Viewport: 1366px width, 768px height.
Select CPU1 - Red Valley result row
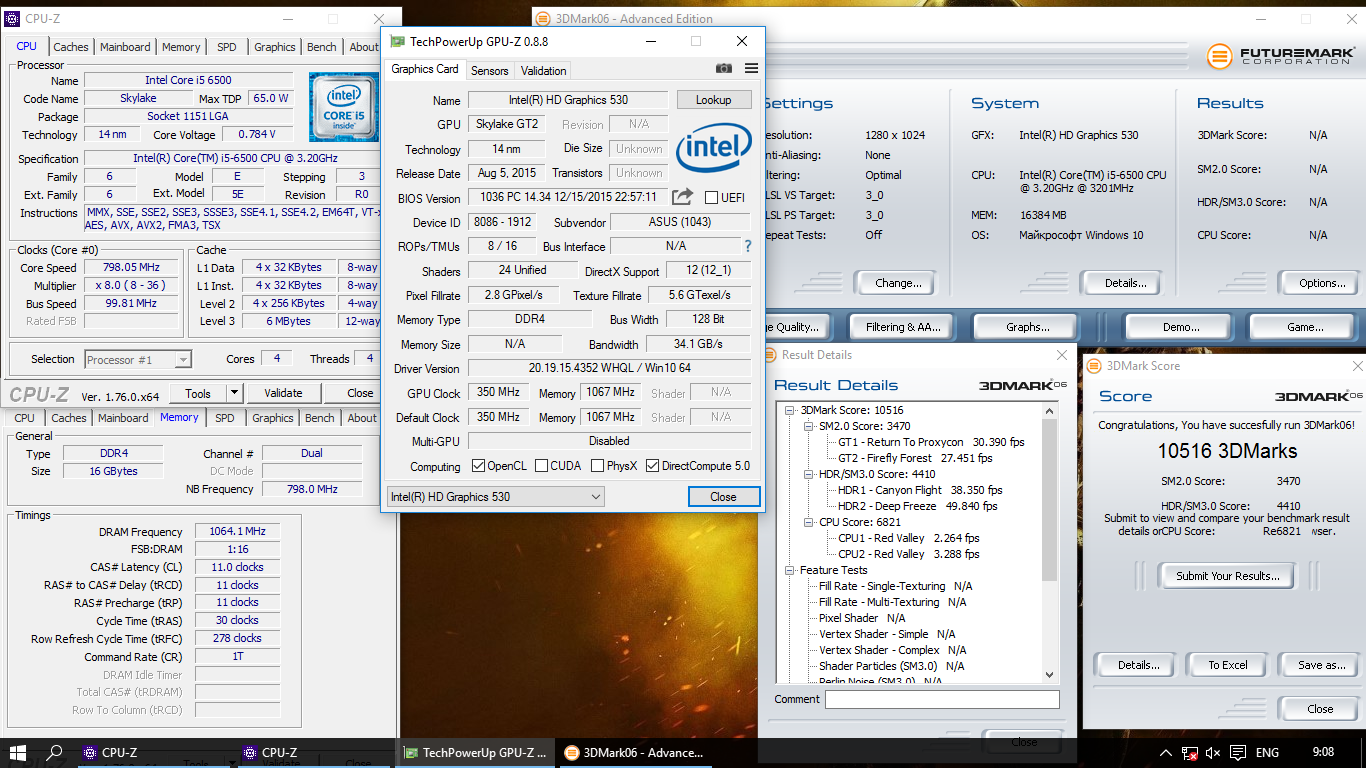pos(908,538)
